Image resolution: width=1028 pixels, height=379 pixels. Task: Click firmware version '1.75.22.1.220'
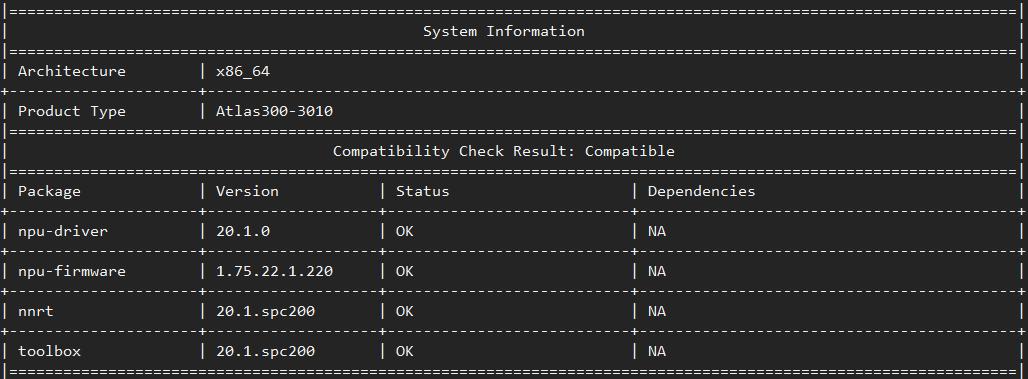[x=274, y=271]
